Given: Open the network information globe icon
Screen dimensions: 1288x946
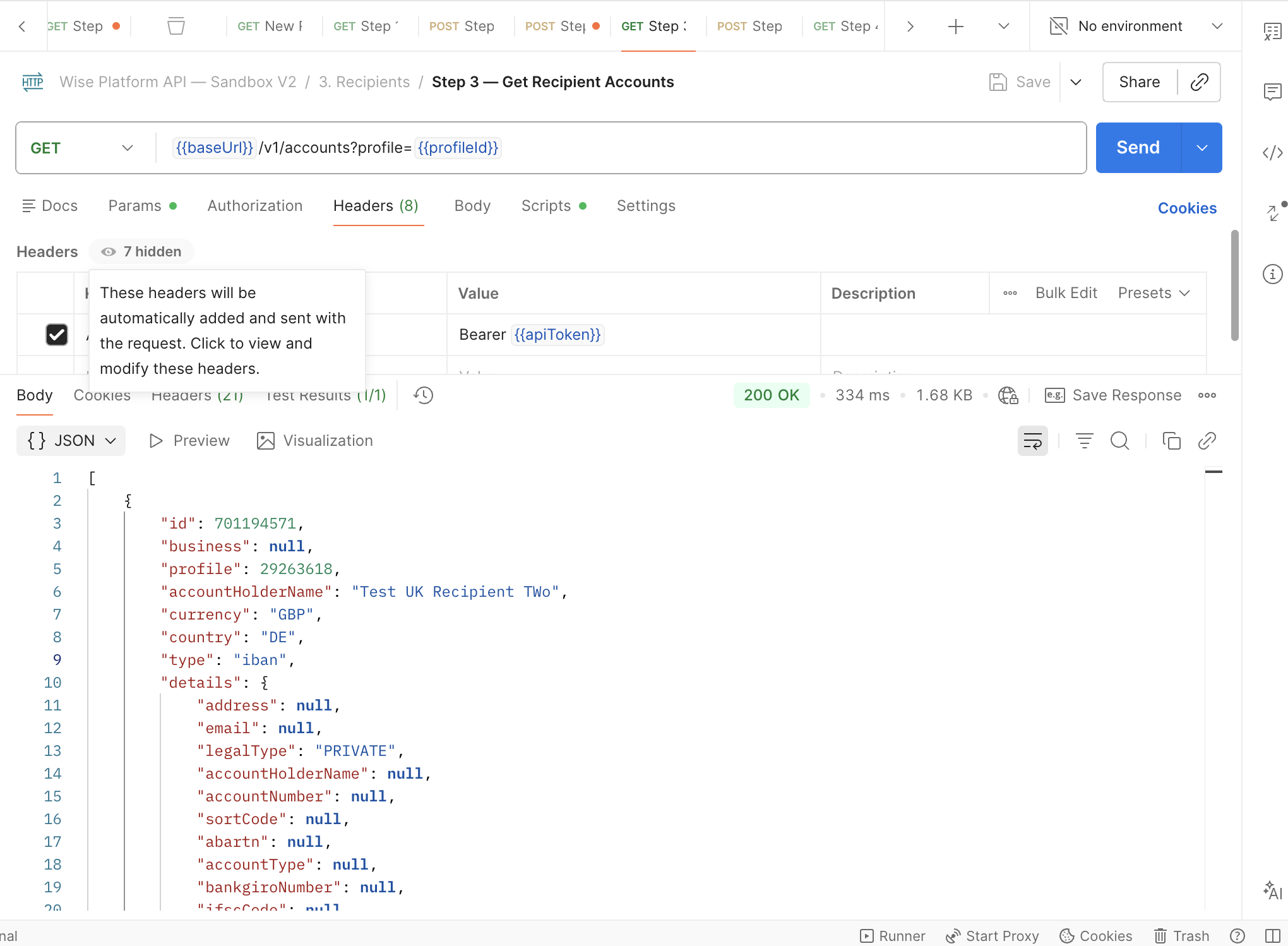Looking at the screenshot, I should (x=1008, y=395).
